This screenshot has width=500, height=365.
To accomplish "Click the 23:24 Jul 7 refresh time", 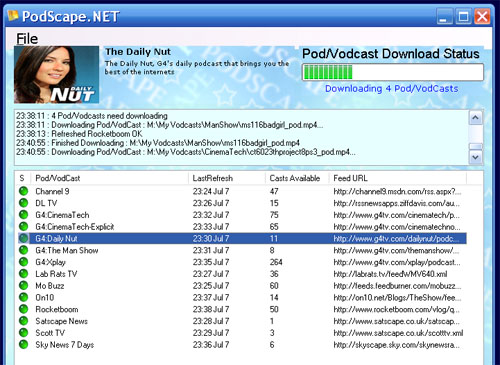I will 211,191.
